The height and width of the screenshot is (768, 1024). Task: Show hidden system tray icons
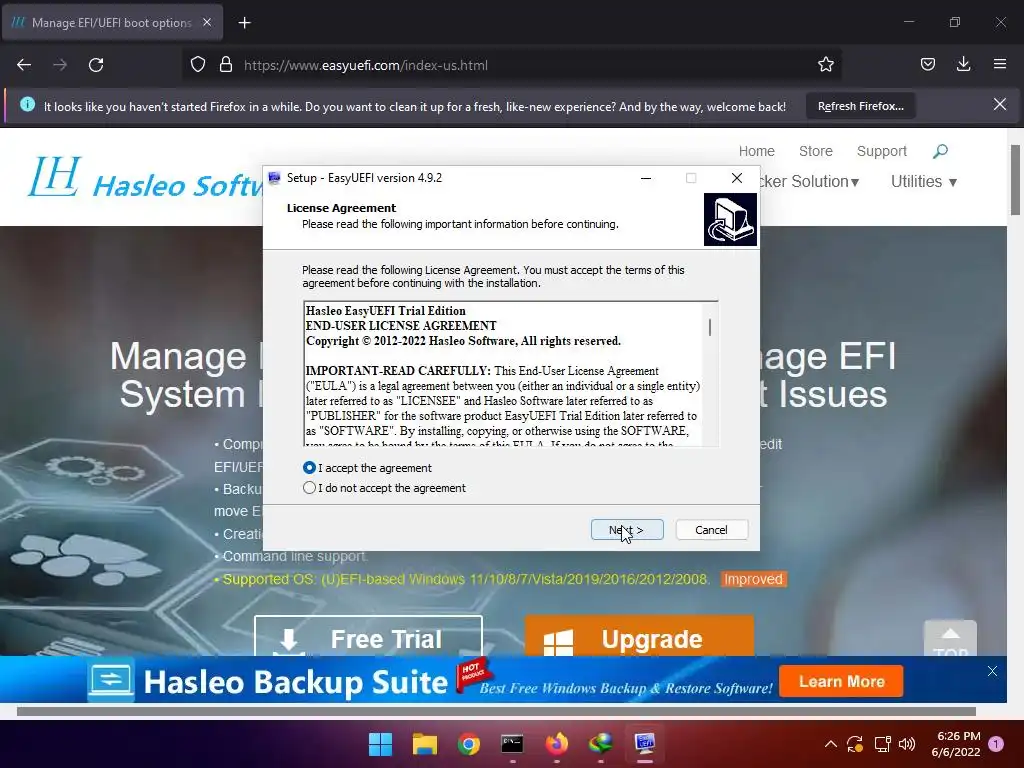(x=831, y=744)
